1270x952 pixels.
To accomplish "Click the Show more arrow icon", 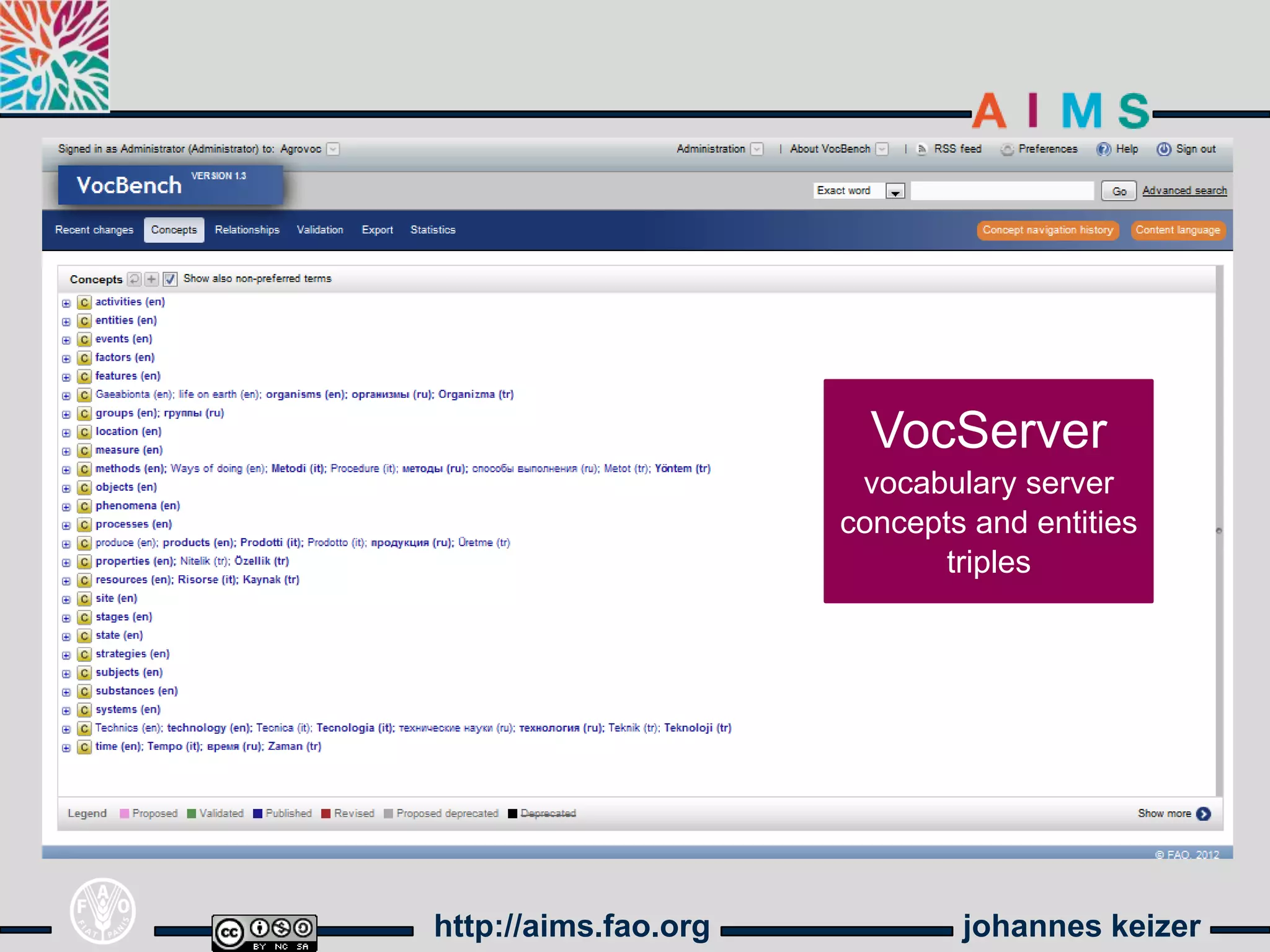I will tap(1204, 814).
